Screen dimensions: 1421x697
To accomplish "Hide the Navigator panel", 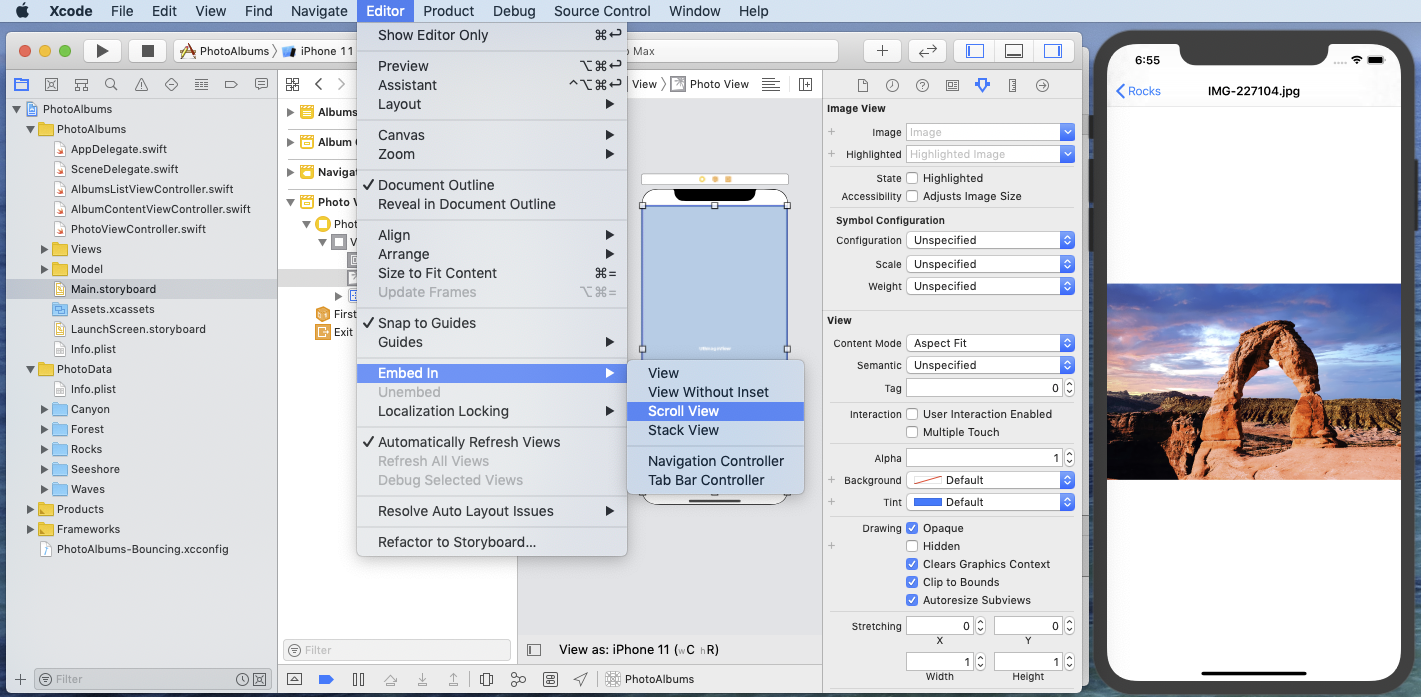I will pyautogui.click(x=975, y=50).
